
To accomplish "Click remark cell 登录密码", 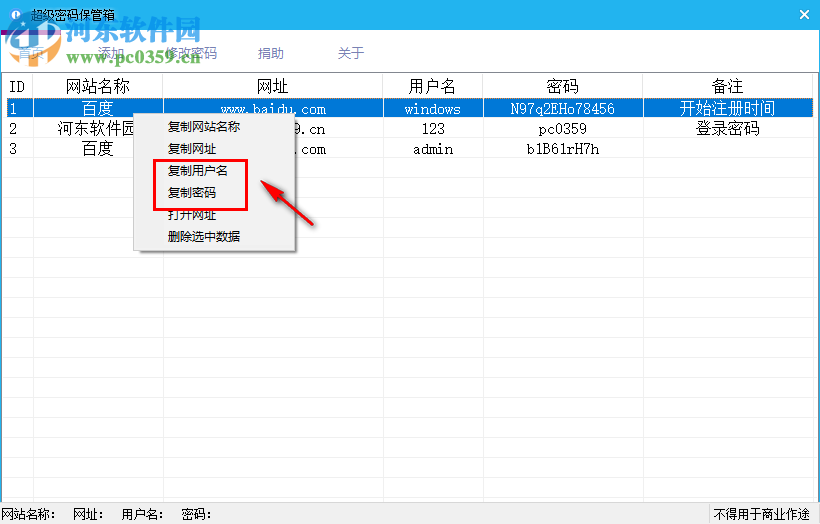I will pyautogui.click(x=727, y=129).
